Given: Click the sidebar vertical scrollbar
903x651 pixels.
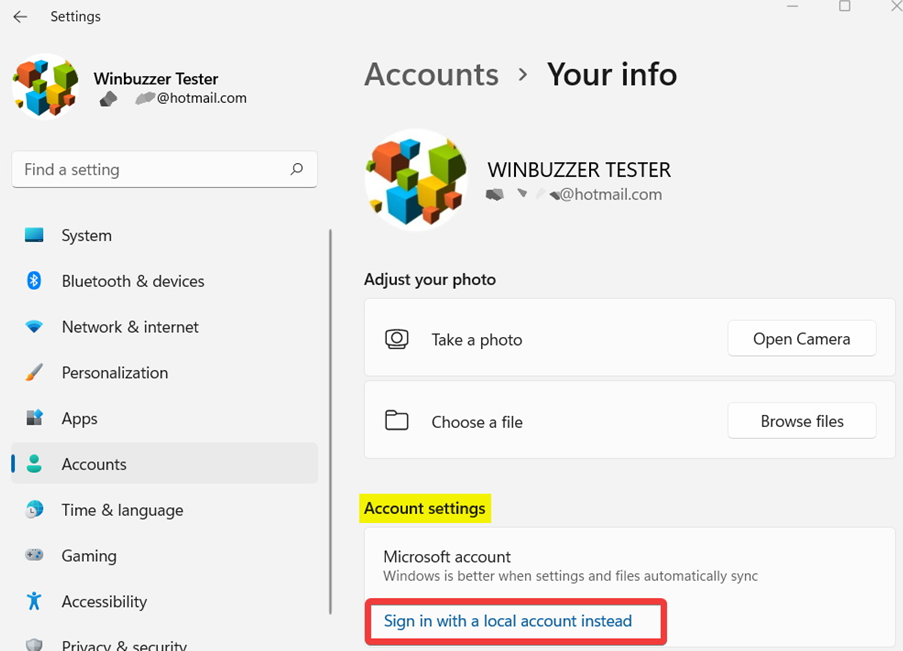Looking at the screenshot, I should [331, 422].
